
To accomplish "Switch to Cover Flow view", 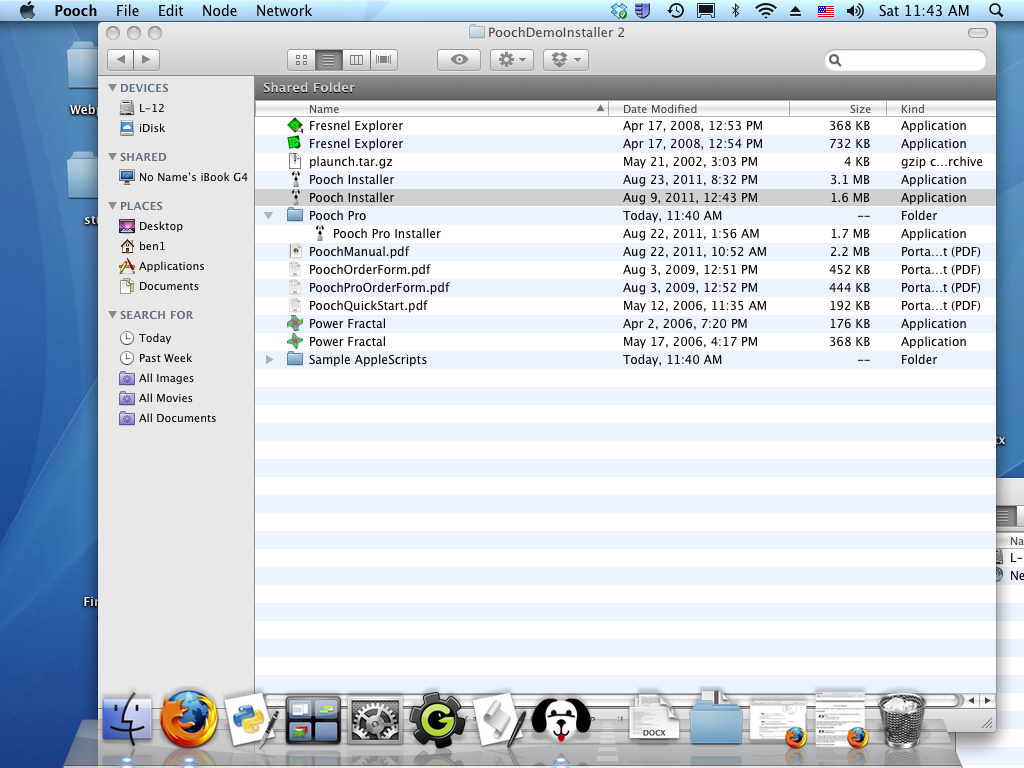I will click(384, 59).
